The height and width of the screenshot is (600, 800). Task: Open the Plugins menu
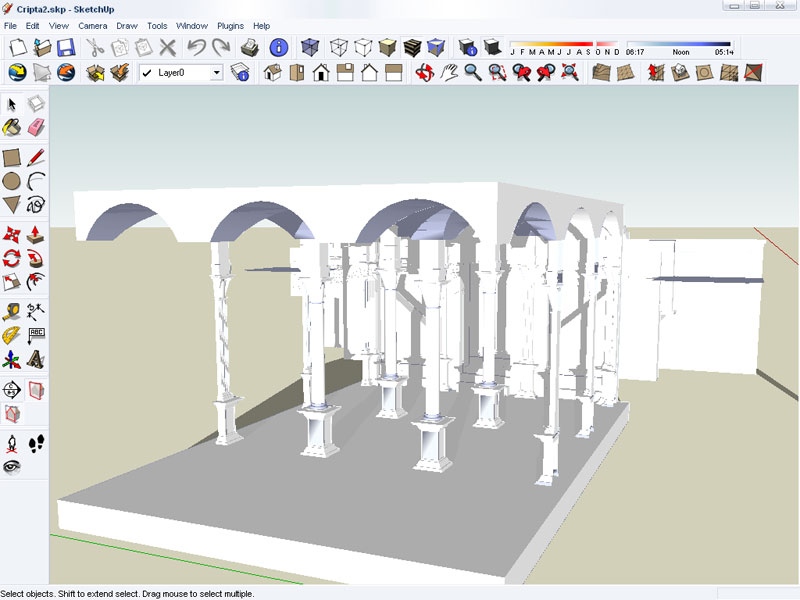[230, 25]
